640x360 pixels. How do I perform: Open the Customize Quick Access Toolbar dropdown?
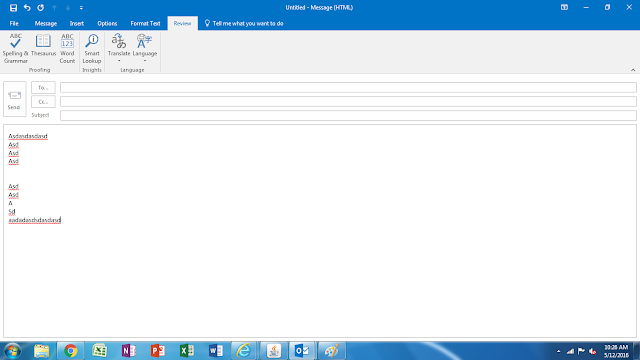(x=81, y=8)
